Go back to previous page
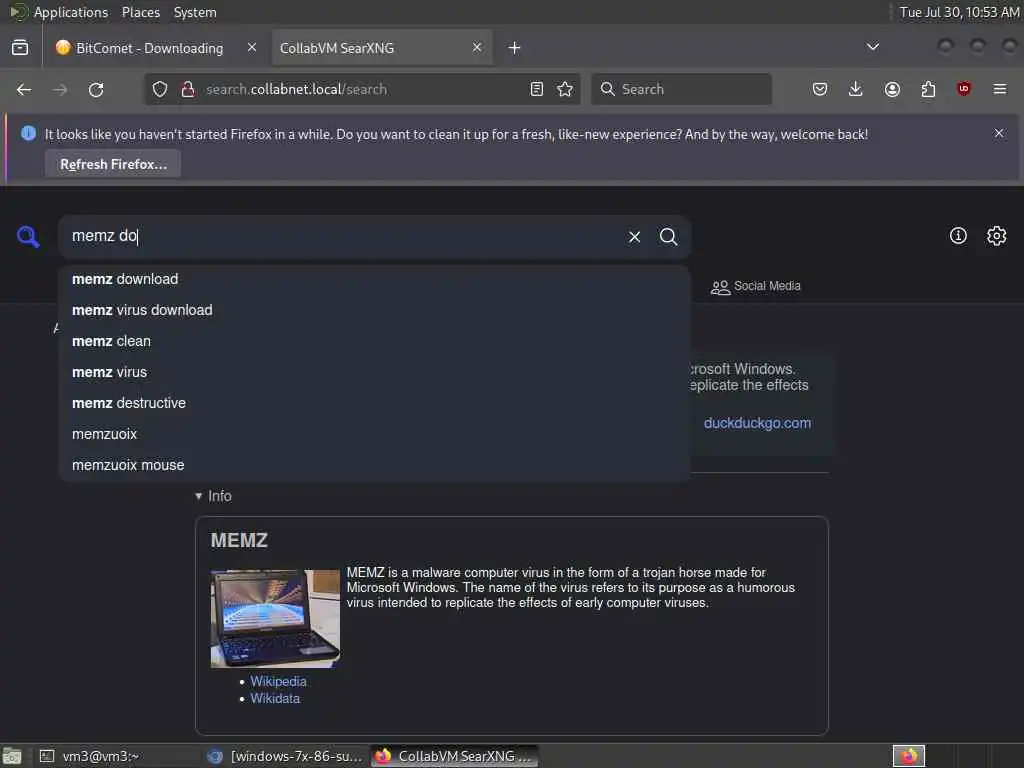 tap(24, 89)
